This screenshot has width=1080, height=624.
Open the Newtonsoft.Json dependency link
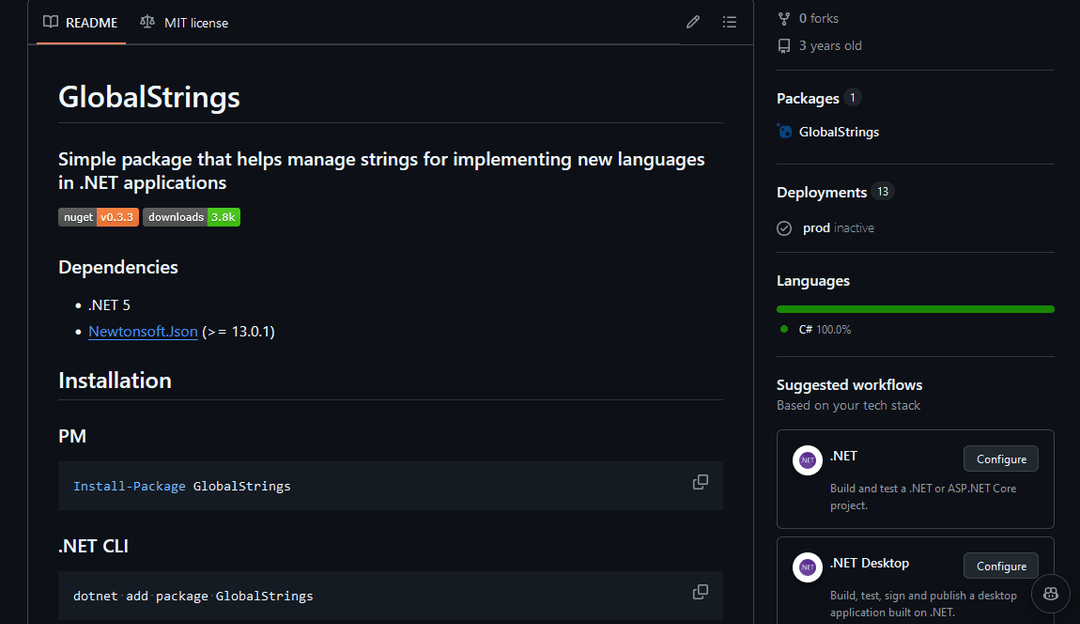coord(143,331)
